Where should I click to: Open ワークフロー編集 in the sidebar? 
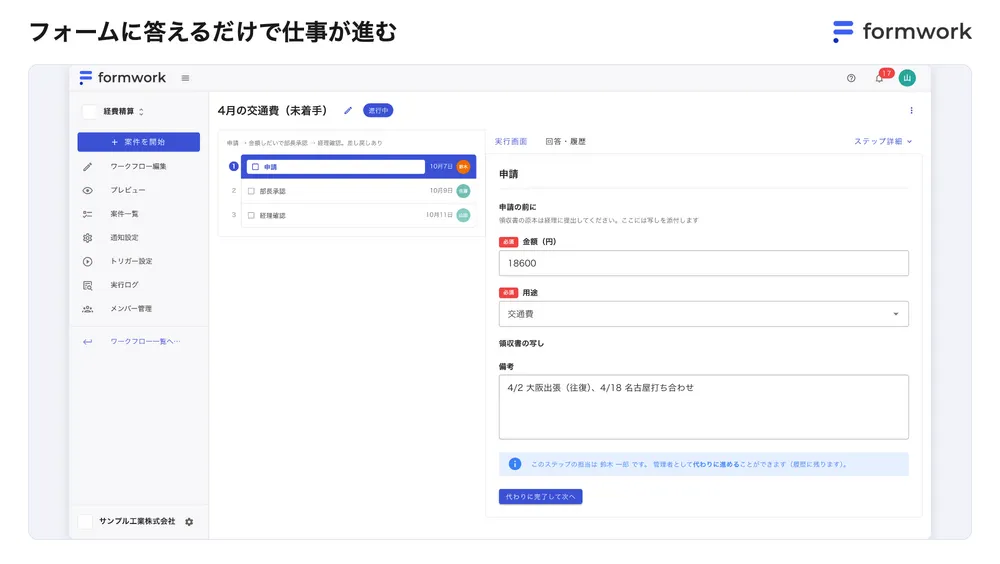(138, 167)
